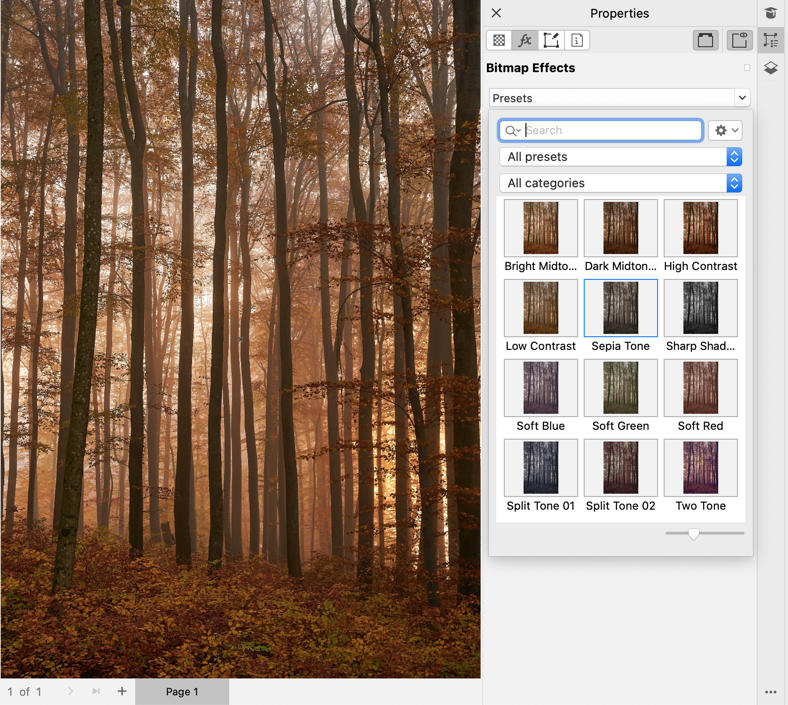Screen dimensions: 788x705
Task: Click the Properties docker sidebar icon
Action: (771, 41)
